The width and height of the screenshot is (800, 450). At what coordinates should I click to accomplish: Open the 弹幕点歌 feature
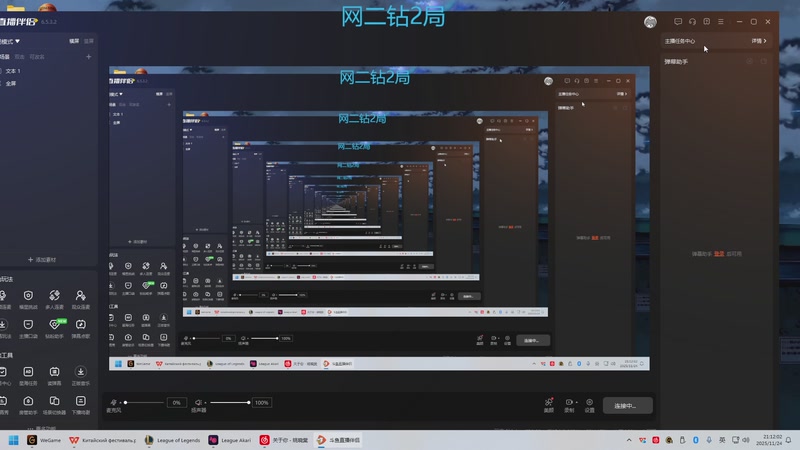81,329
